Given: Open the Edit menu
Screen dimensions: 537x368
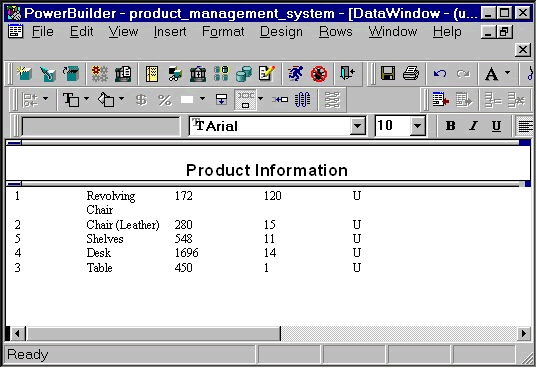Looking at the screenshot, I should point(82,32).
